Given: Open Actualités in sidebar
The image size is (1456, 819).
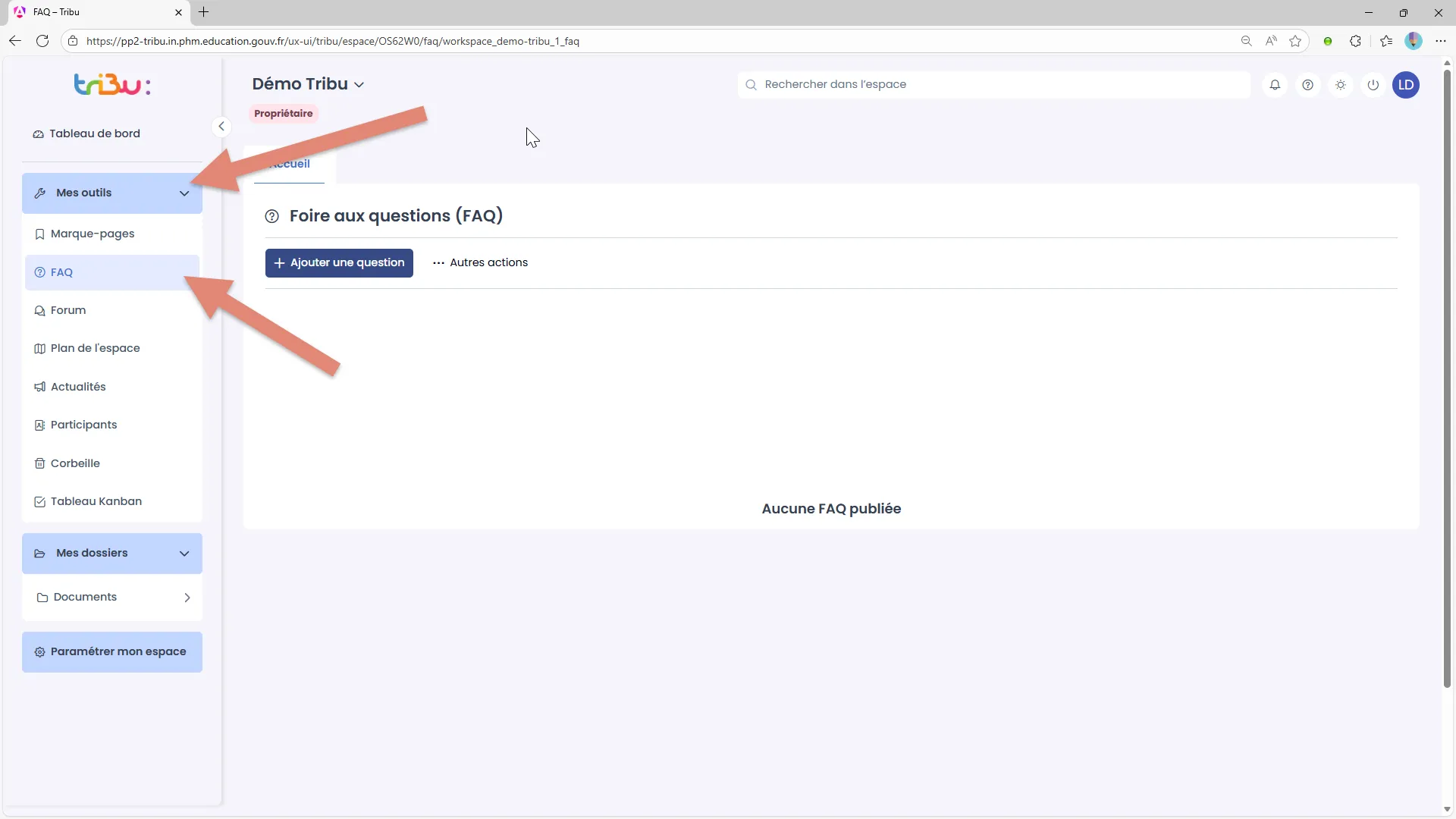Looking at the screenshot, I should [x=112, y=388].
